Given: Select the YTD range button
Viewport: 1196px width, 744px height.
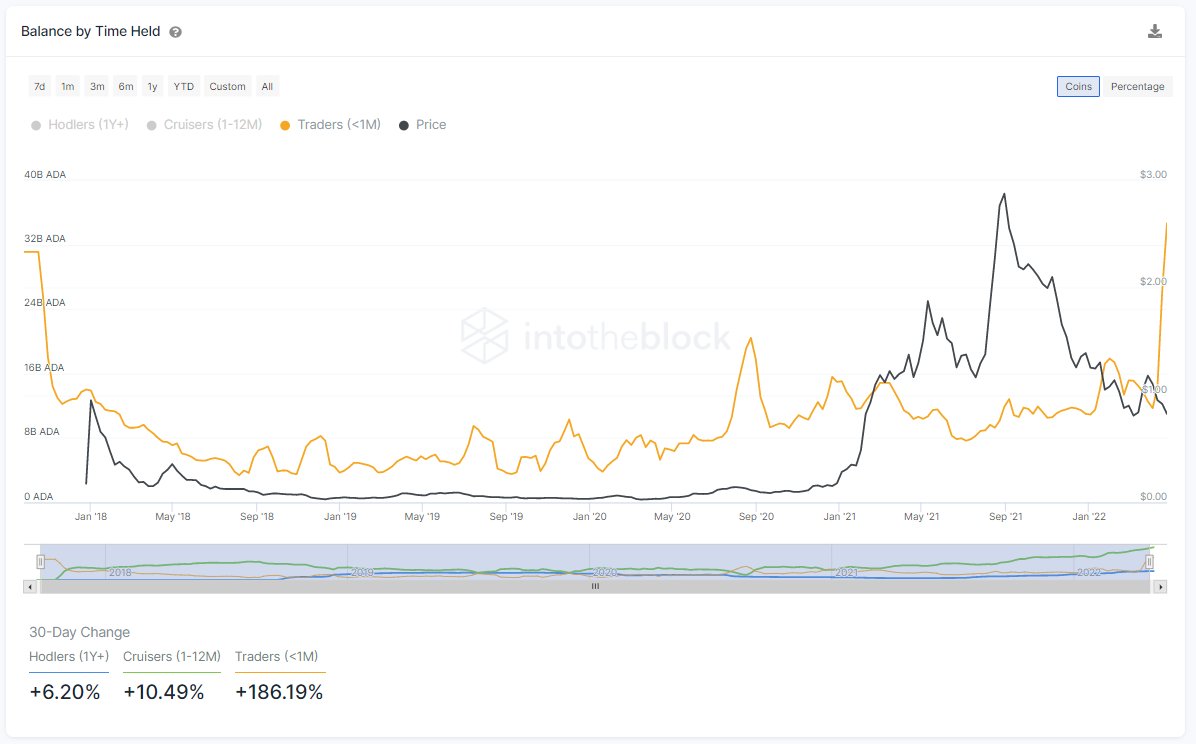Looking at the screenshot, I should (184, 87).
